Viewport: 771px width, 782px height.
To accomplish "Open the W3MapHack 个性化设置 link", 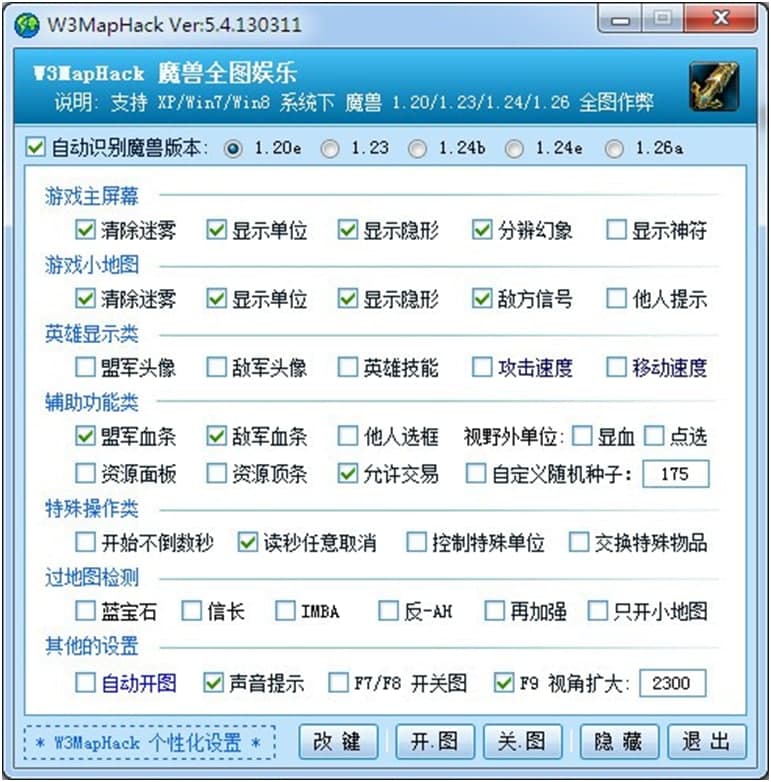I will point(150,743).
